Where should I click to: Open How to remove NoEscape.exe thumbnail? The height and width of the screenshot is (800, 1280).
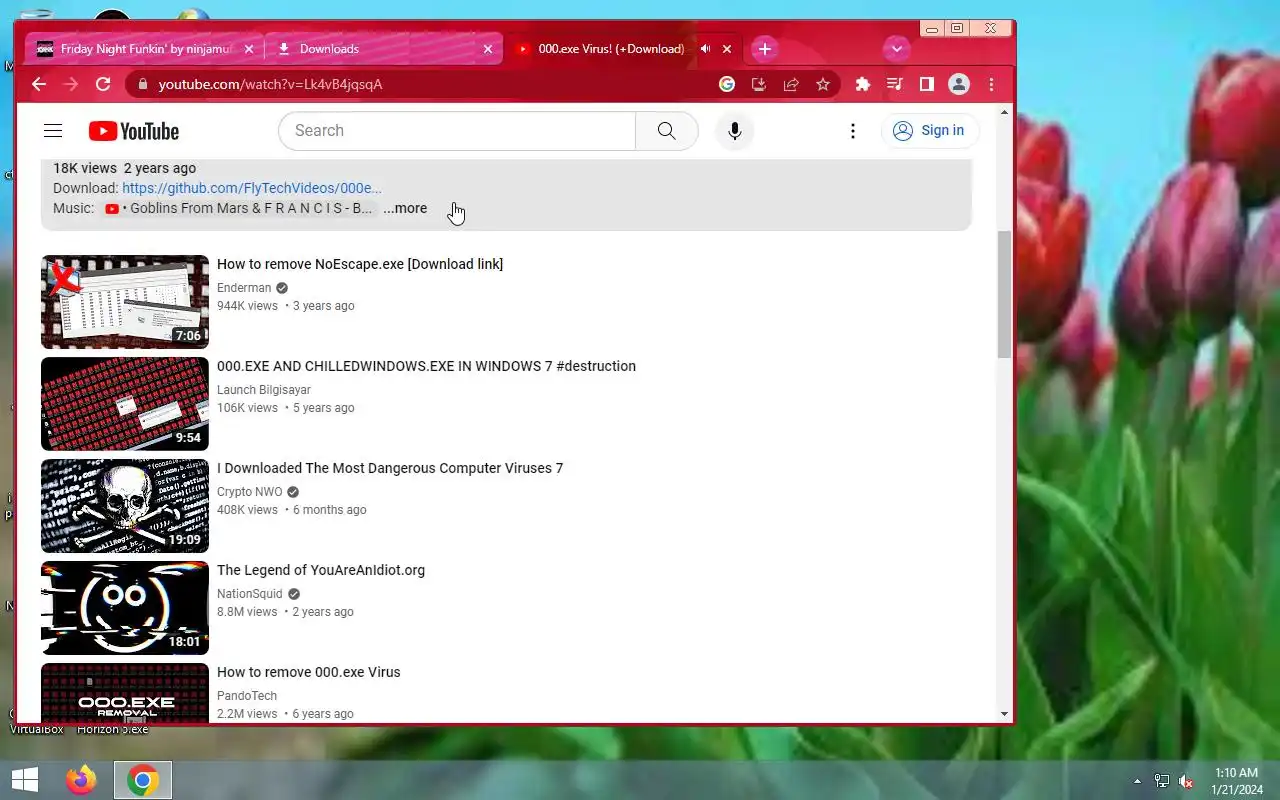pyautogui.click(x=125, y=302)
